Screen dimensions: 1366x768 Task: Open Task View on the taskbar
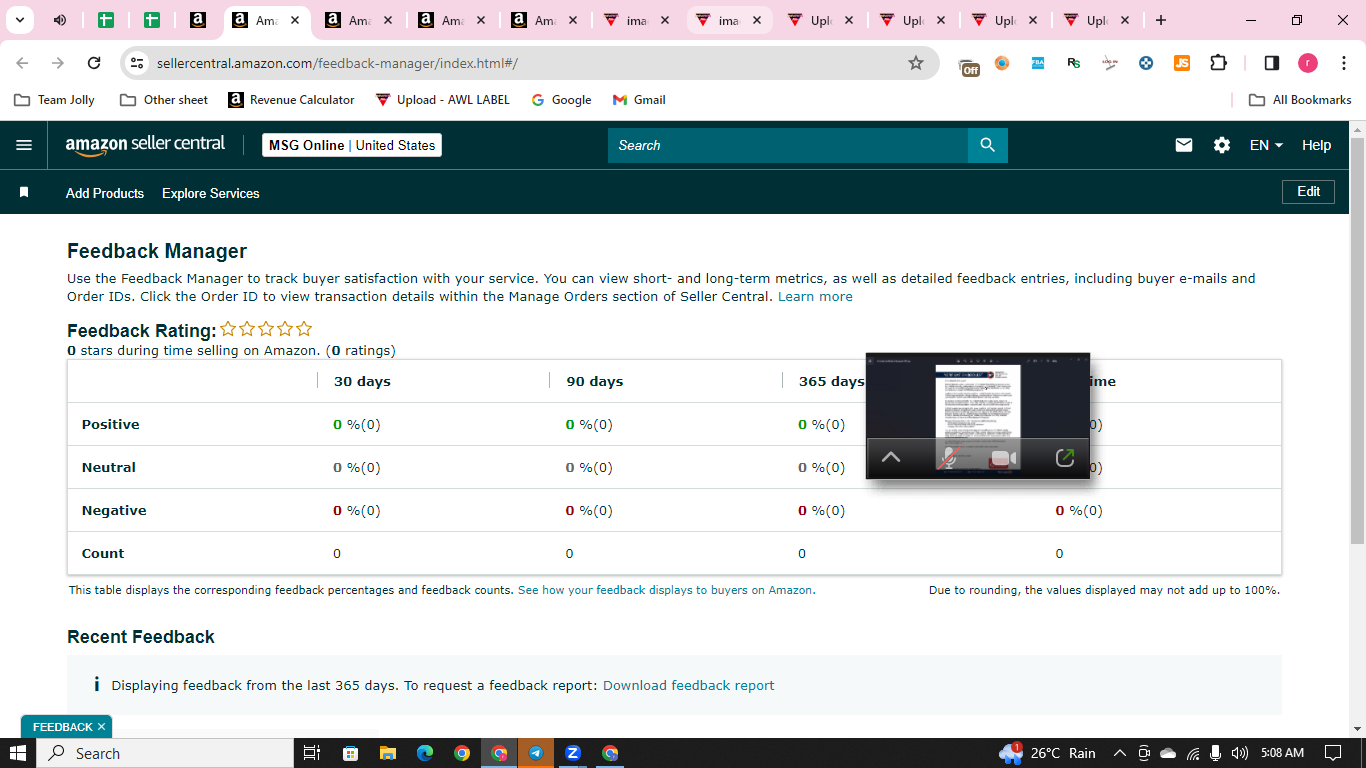(x=311, y=753)
